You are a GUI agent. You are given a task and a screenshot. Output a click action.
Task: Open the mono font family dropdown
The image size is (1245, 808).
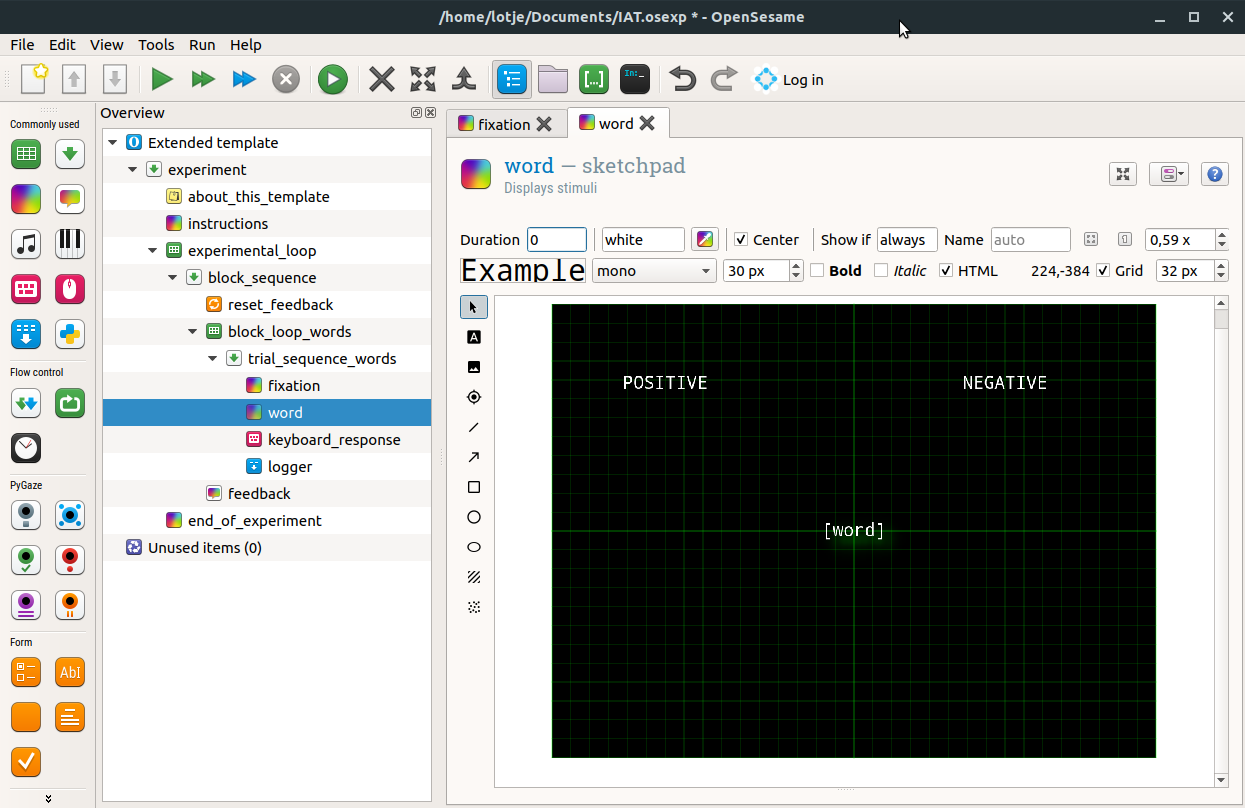(654, 270)
